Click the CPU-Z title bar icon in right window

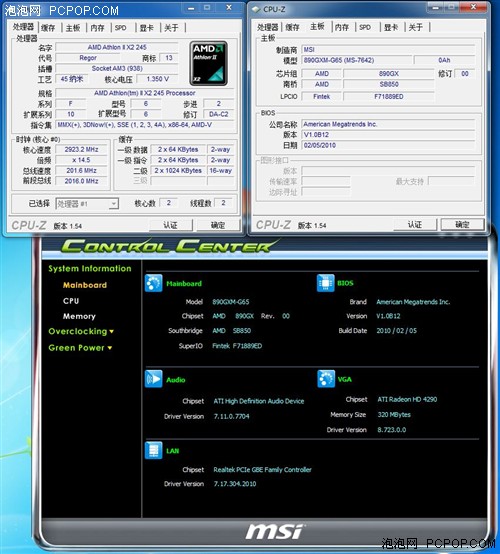coord(255,10)
